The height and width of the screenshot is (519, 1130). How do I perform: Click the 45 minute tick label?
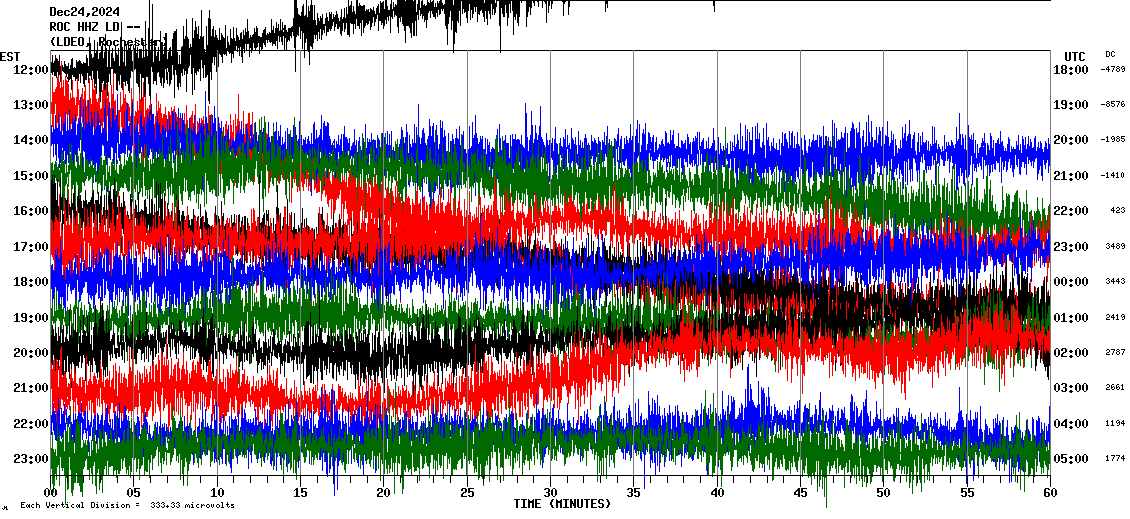799,493
